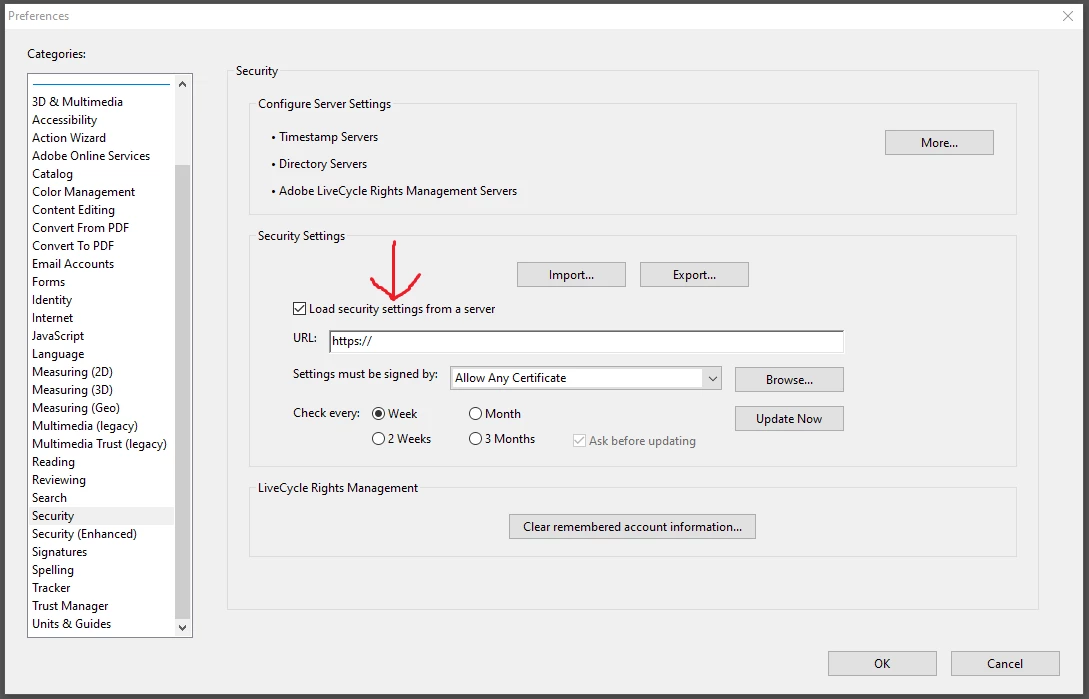Image resolution: width=1089 pixels, height=699 pixels.
Task: Select Email Accounts category
Action: [73, 264]
